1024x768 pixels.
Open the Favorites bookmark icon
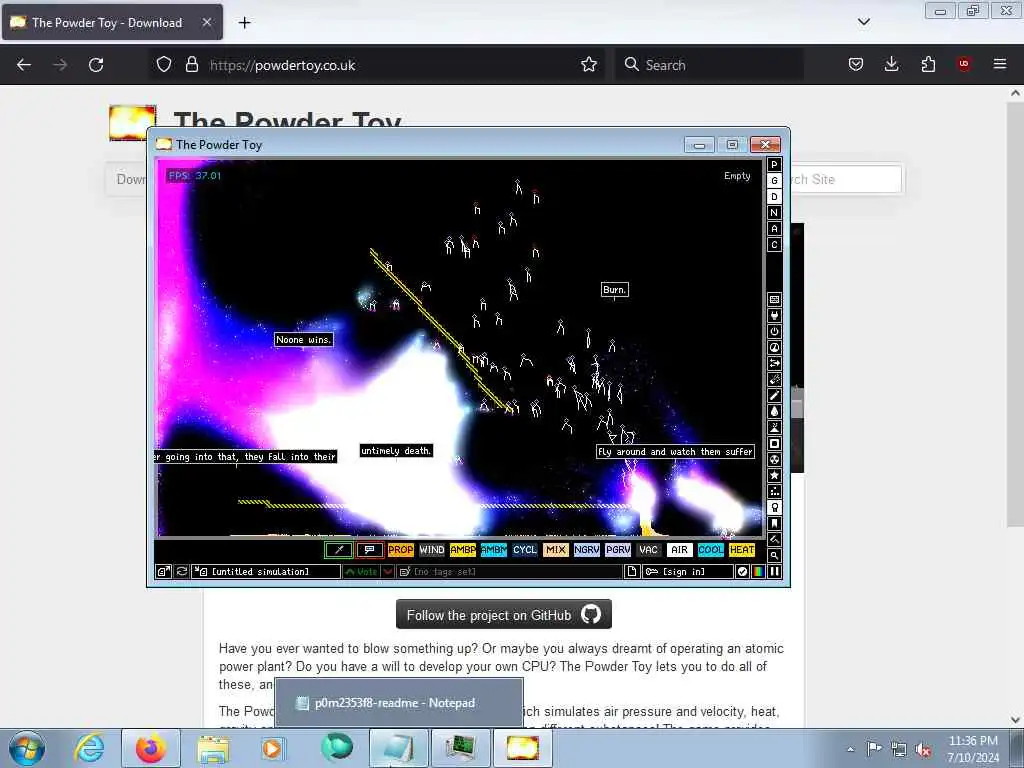click(774, 523)
